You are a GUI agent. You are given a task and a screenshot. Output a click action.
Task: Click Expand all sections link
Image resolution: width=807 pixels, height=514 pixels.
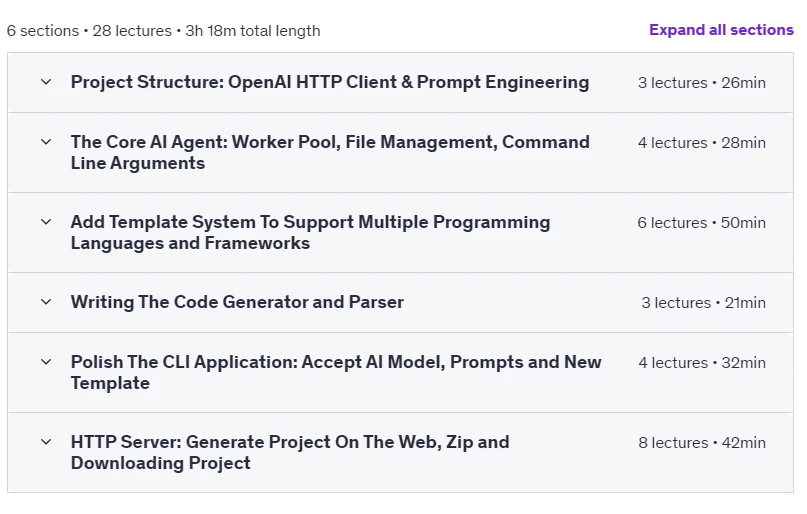pyautogui.click(x=721, y=30)
